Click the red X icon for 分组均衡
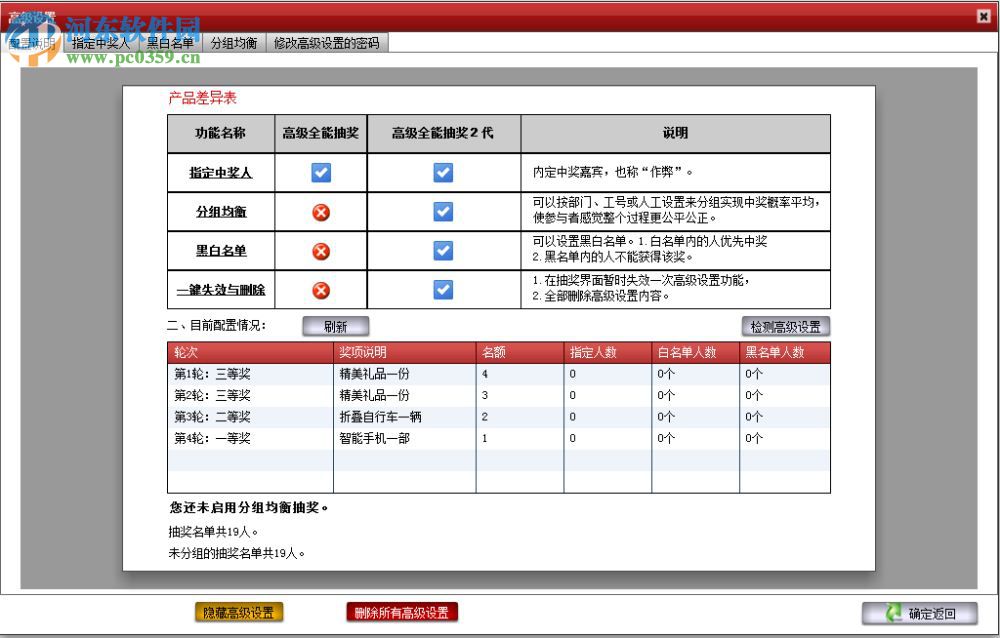This screenshot has width=1000, height=638. 321,211
